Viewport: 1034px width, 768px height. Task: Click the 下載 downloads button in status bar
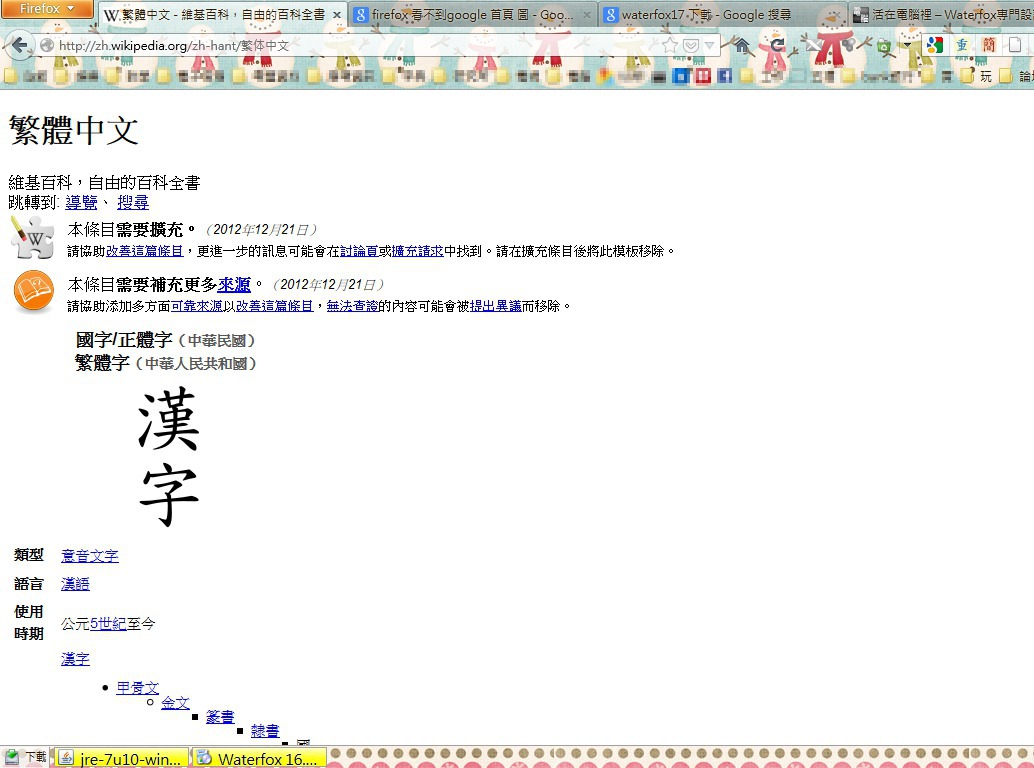click(x=25, y=757)
